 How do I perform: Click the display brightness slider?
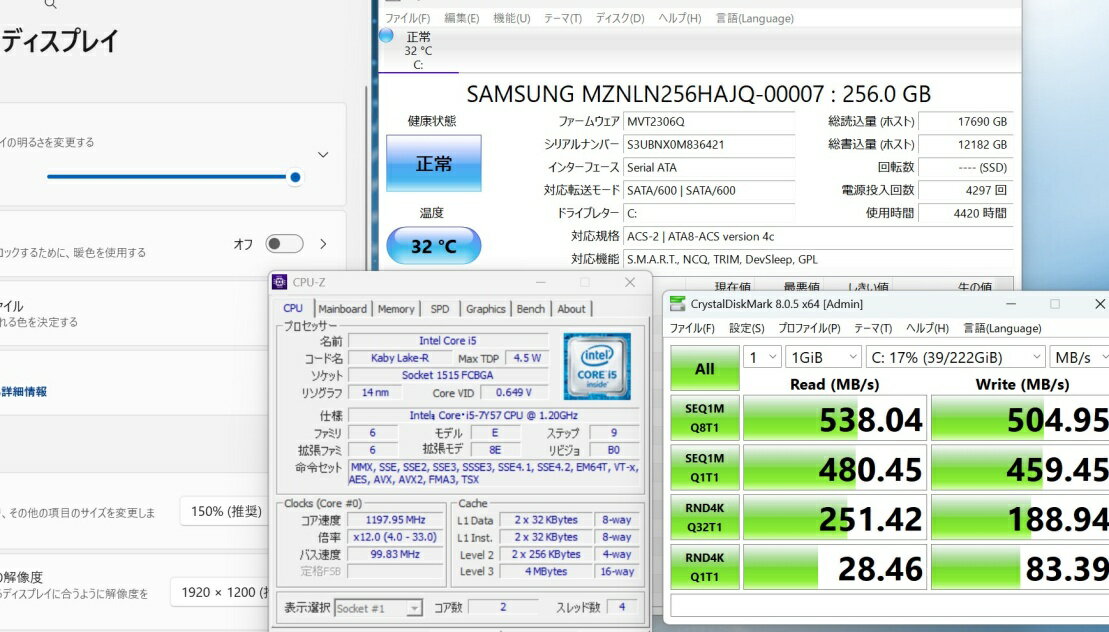pos(170,177)
